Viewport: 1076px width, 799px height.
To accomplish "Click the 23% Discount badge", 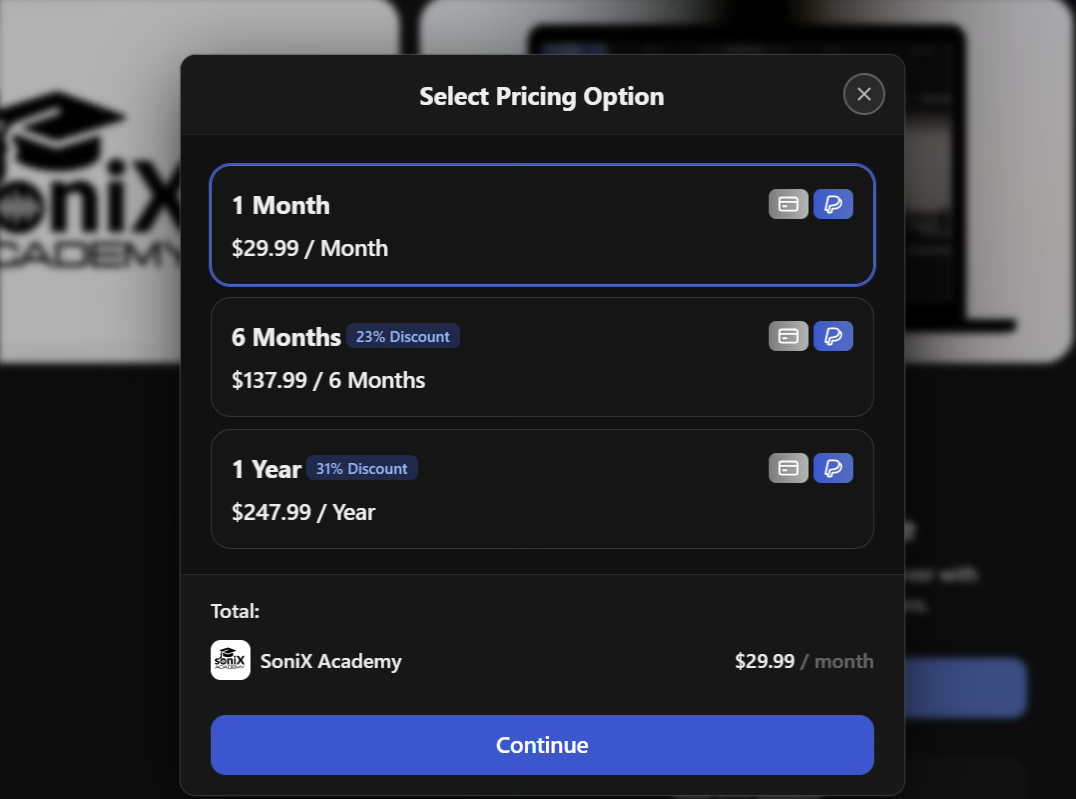I will click(x=403, y=336).
